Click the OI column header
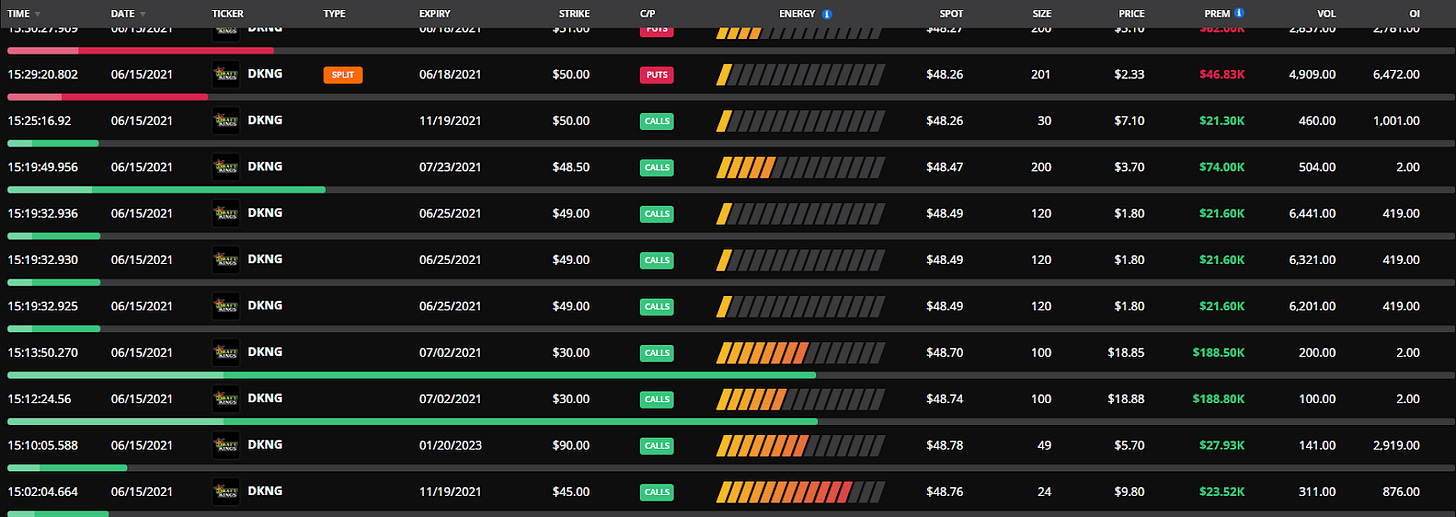Image resolution: width=1456 pixels, height=517 pixels. coord(1413,14)
